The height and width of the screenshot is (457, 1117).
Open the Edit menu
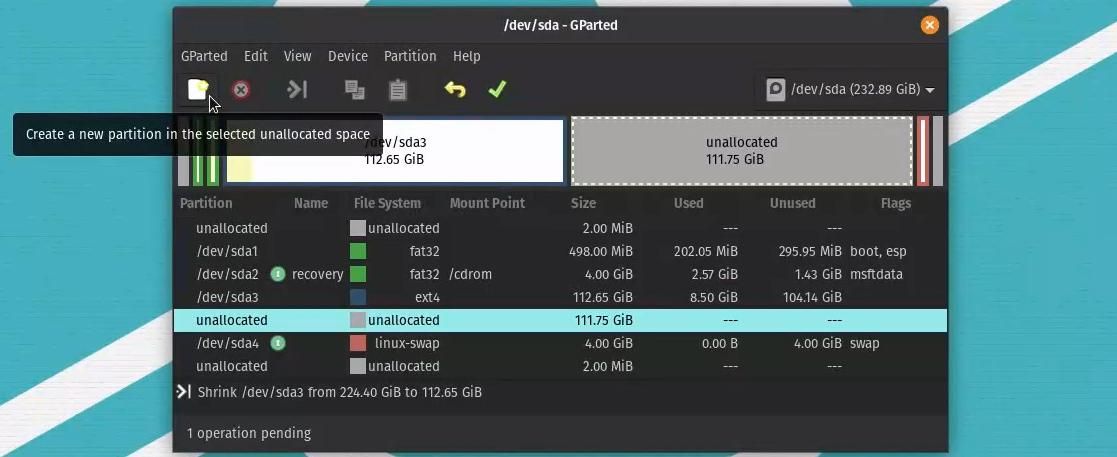pos(256,56)
